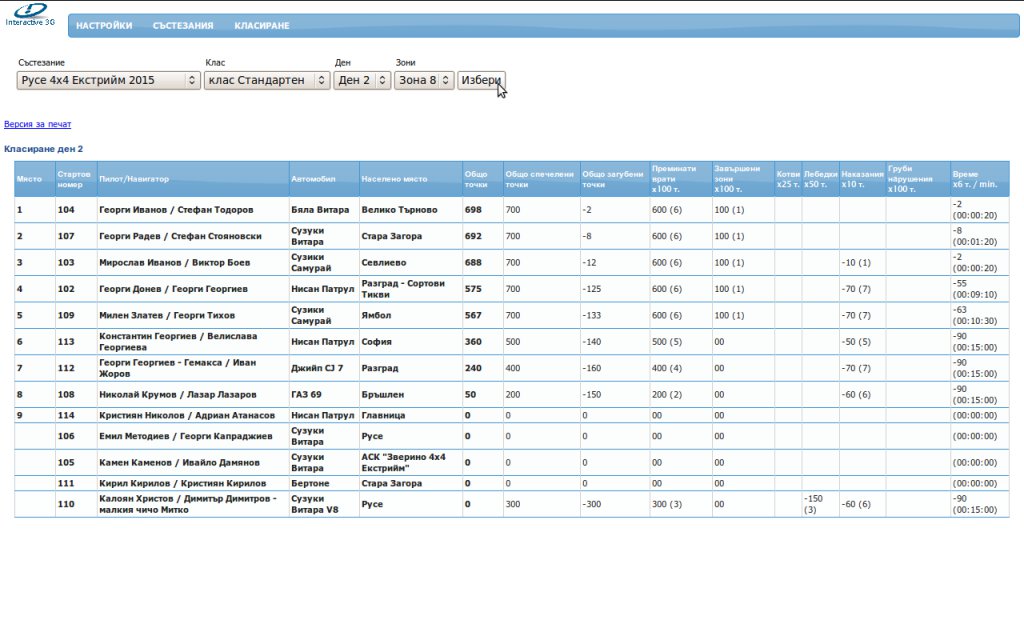The width and height of the screenshot is (1024, 640).
Task: Open the НАСТРОЙКИ menu
Action: 104,26
